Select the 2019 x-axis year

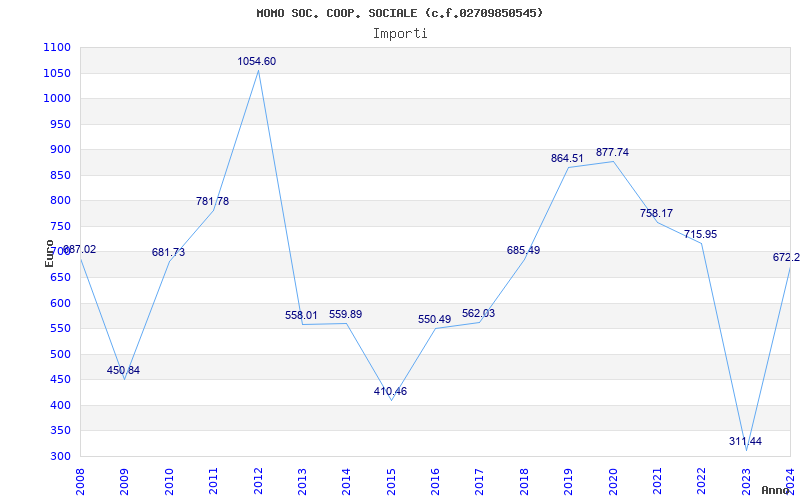(x=568, y=480)
